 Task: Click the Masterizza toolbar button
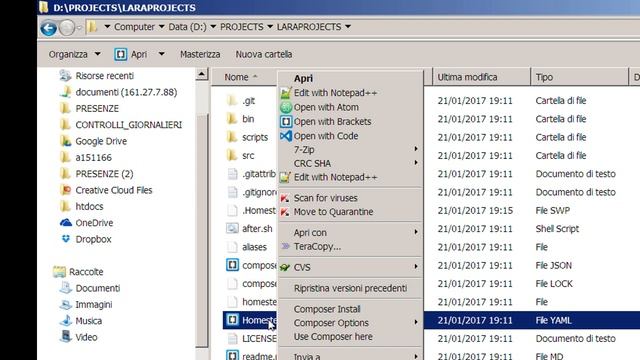coord(200,54)
